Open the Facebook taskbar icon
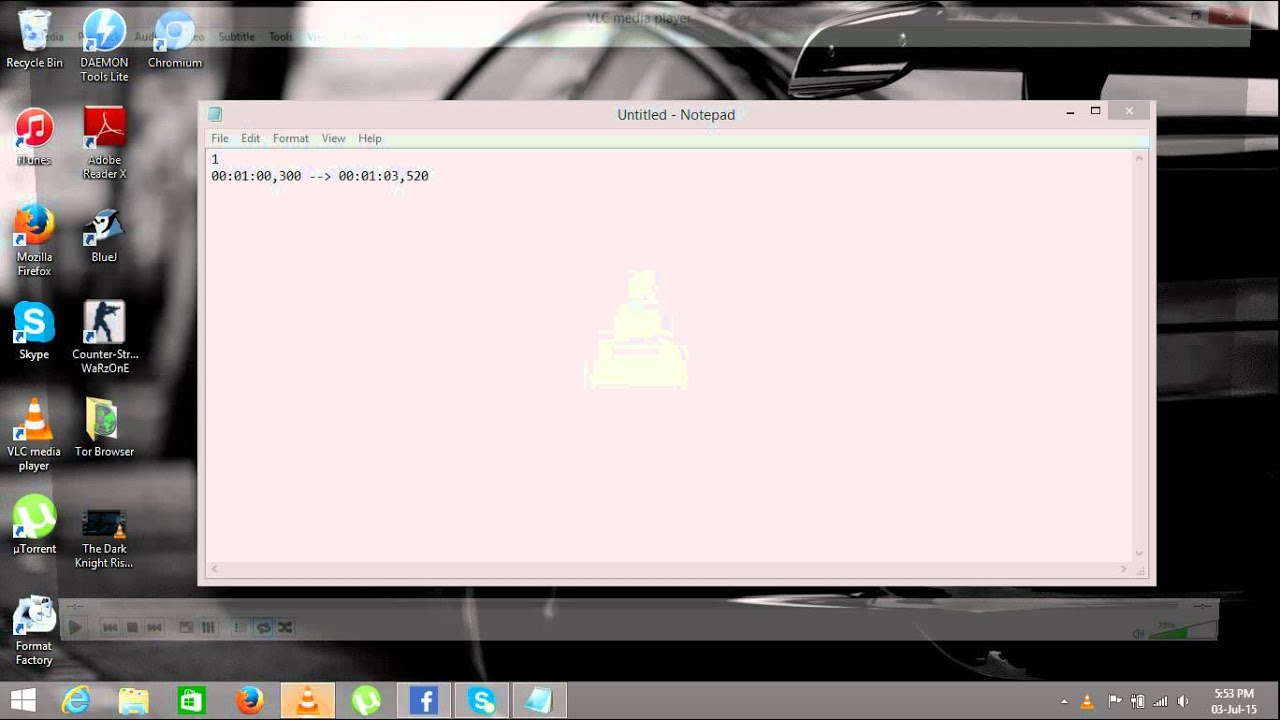The image size is (1280, 720). [x=424, y=700]
